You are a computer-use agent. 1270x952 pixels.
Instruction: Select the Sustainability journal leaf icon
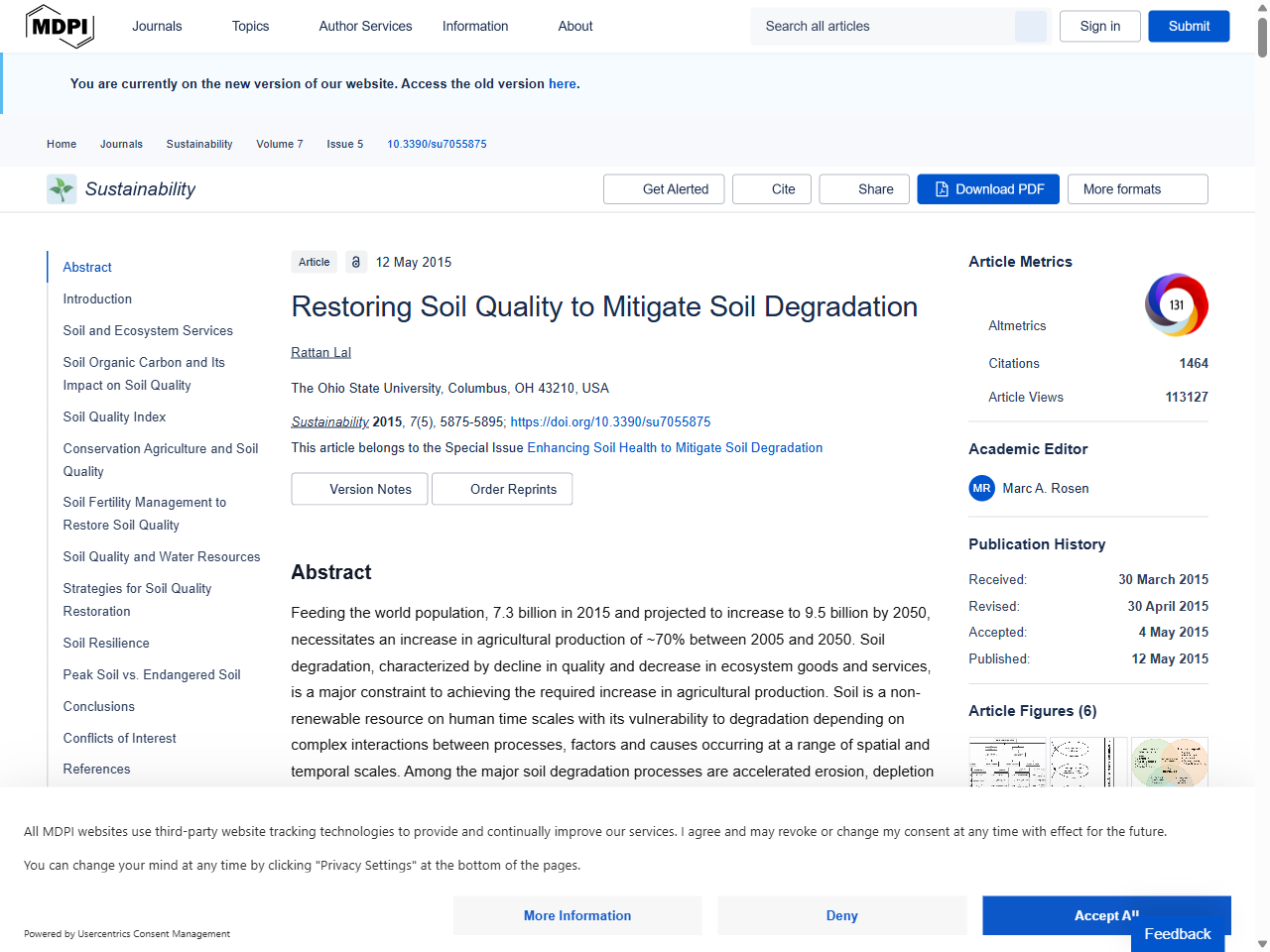[x=61, y=188]
